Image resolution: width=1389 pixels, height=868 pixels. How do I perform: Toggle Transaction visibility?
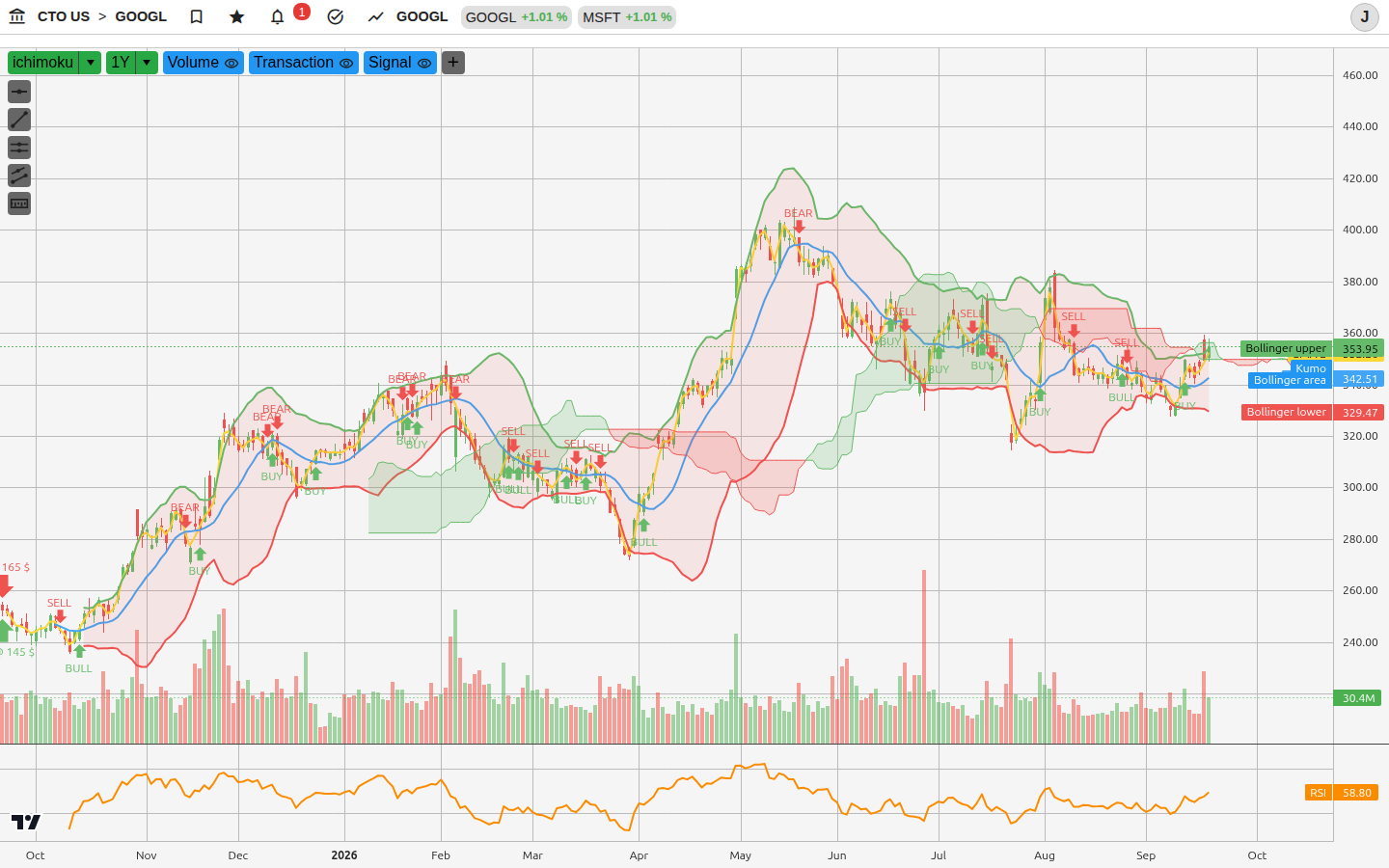[346, 63]
